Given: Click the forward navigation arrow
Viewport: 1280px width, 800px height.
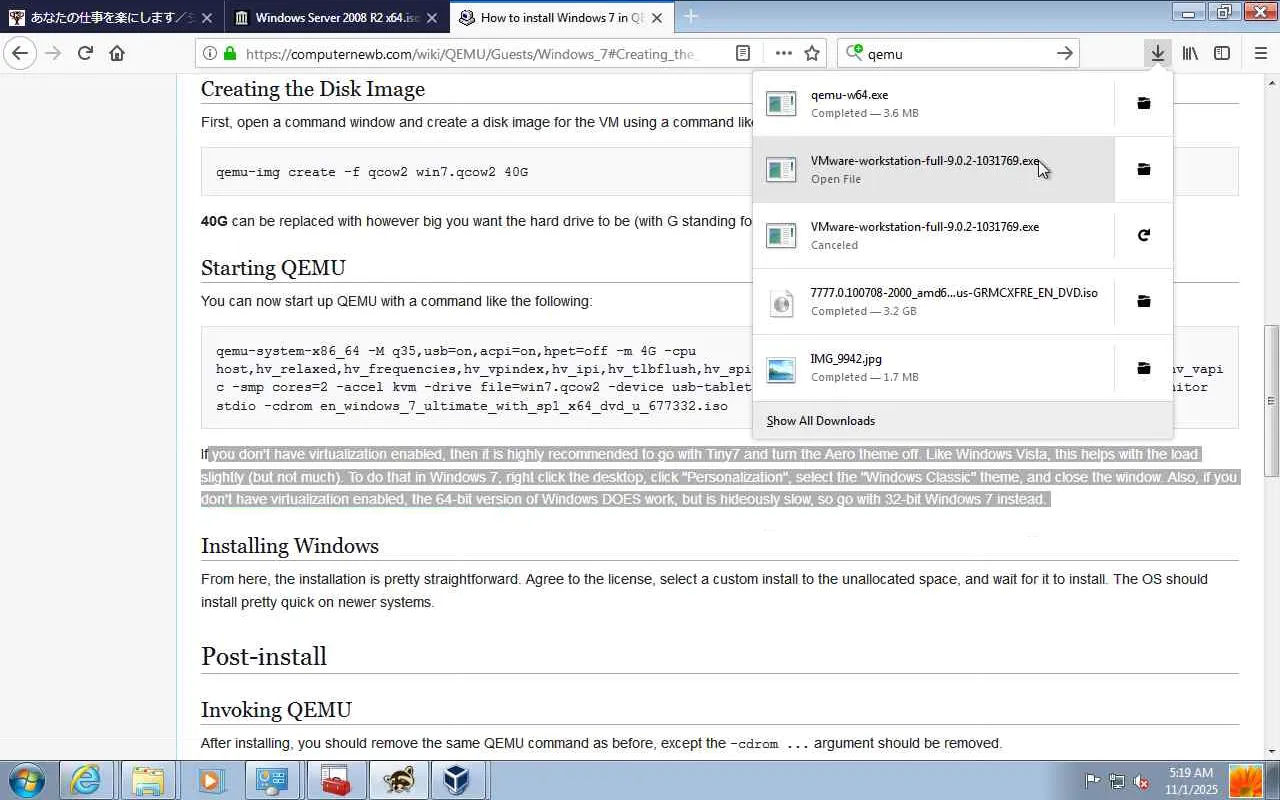Looking at the screenshot, I should click(x=53, y=54).
